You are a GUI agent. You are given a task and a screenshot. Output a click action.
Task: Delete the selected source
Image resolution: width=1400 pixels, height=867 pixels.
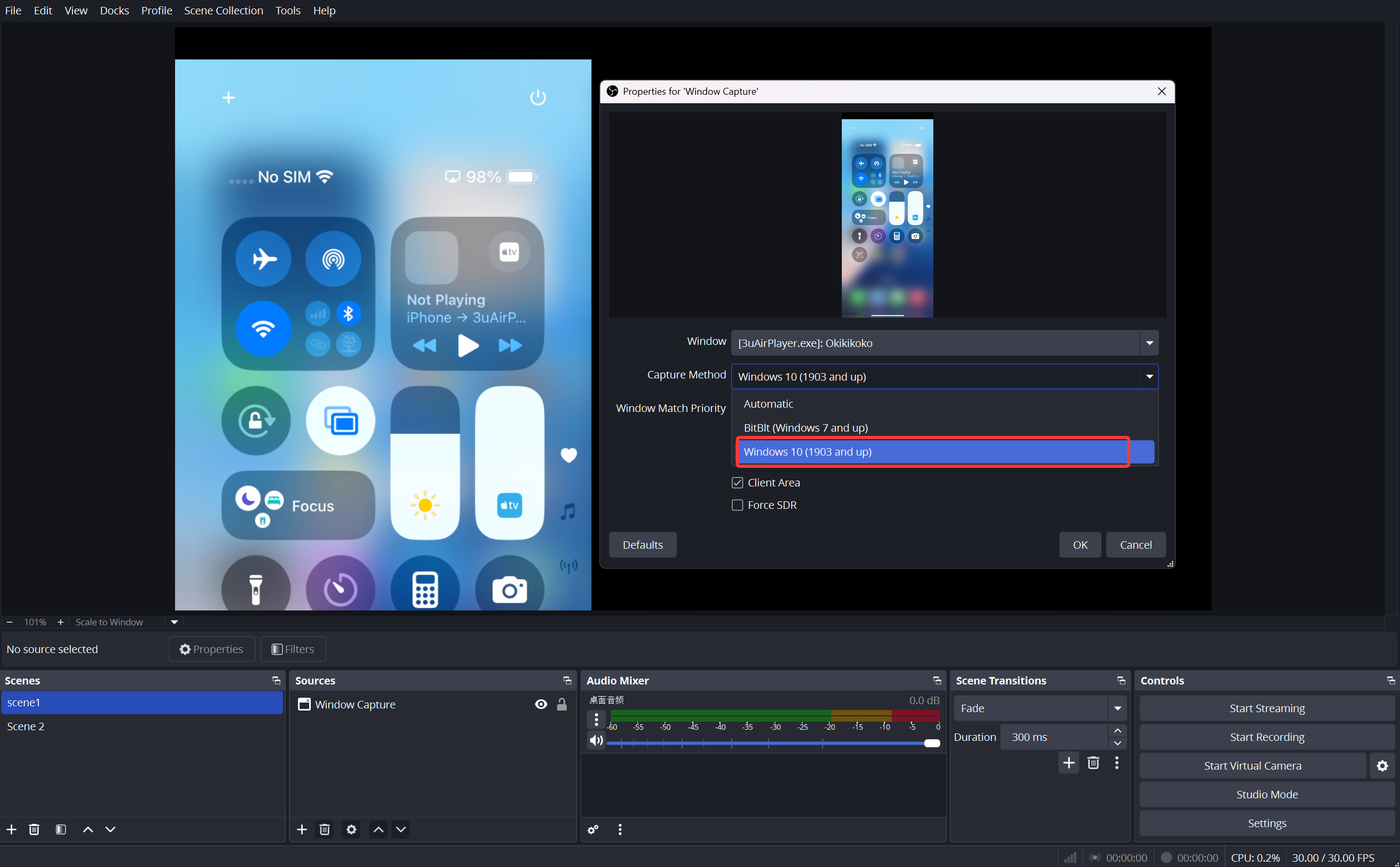(325, 829)
